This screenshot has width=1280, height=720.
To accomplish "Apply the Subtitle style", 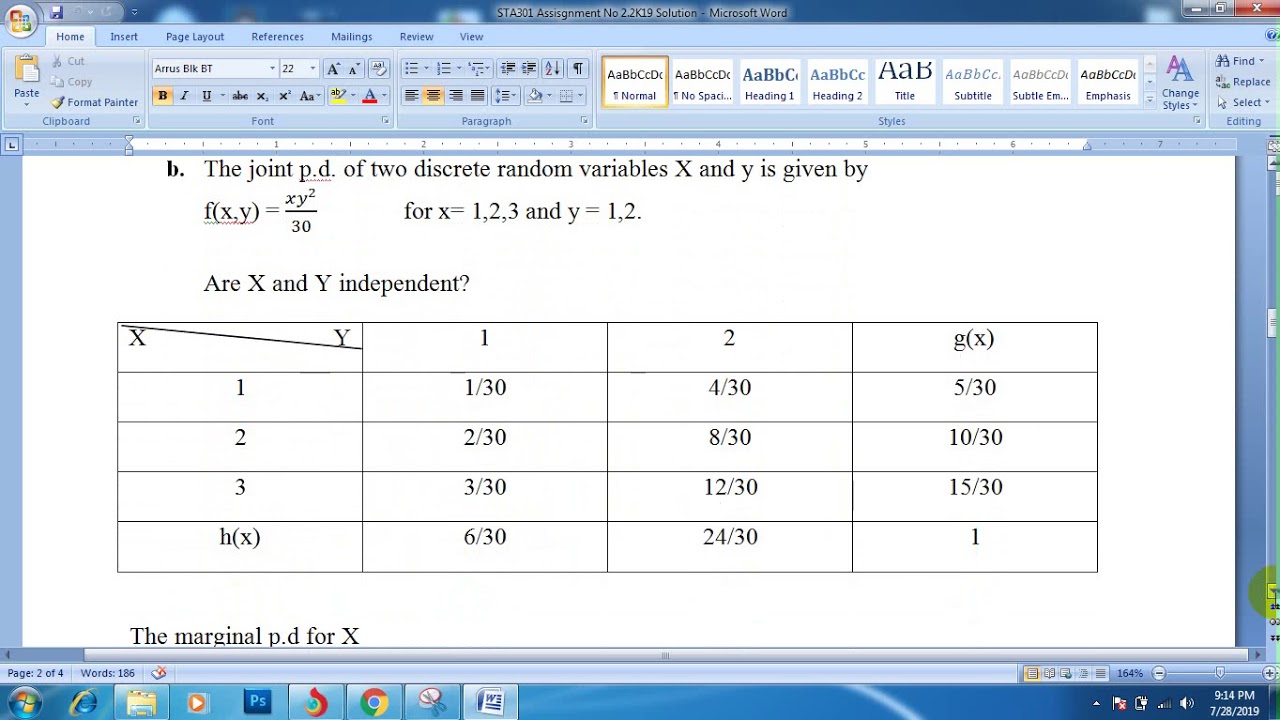I will tap(973, 82).
